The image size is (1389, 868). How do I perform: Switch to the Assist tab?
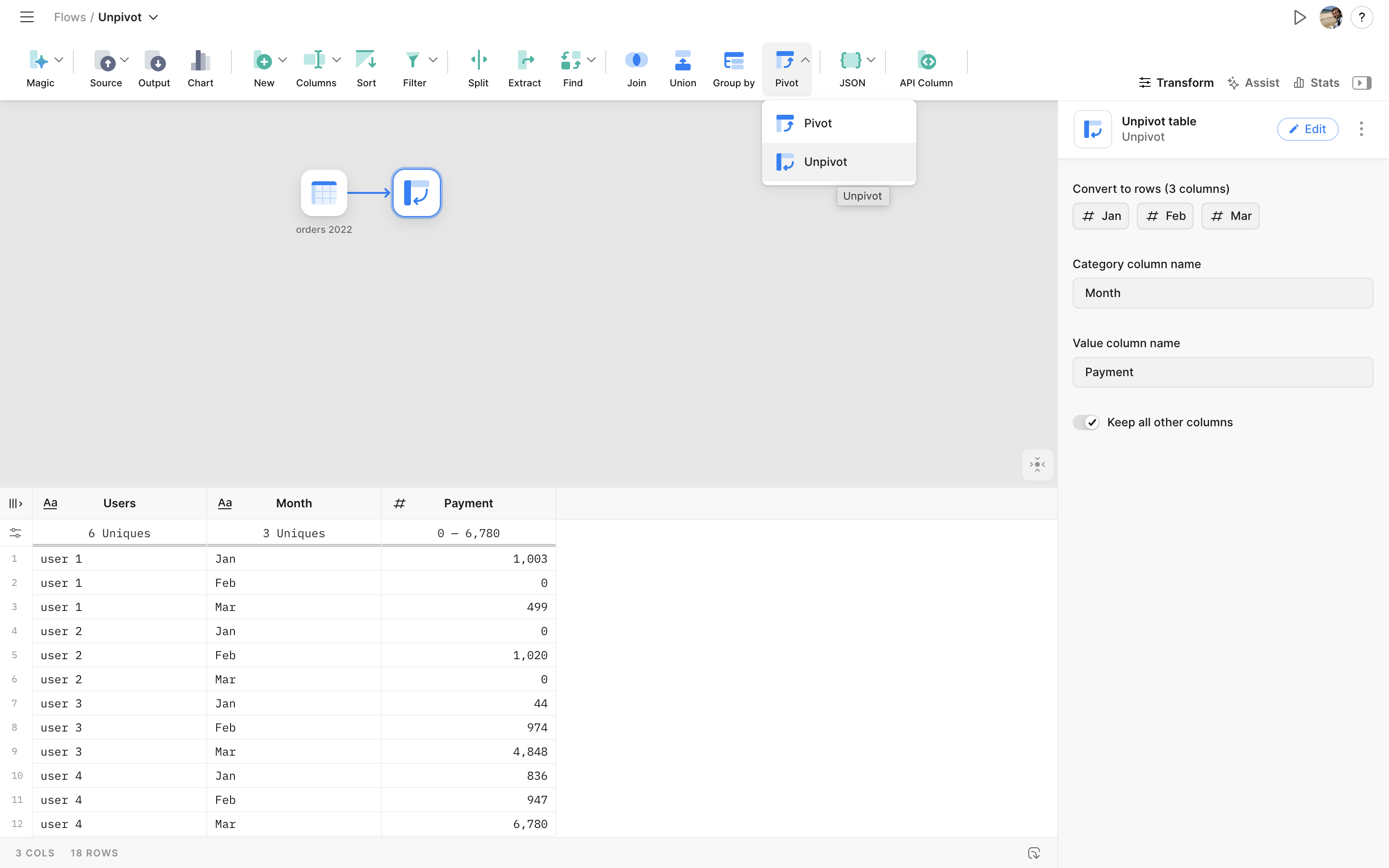[1253, 82]
